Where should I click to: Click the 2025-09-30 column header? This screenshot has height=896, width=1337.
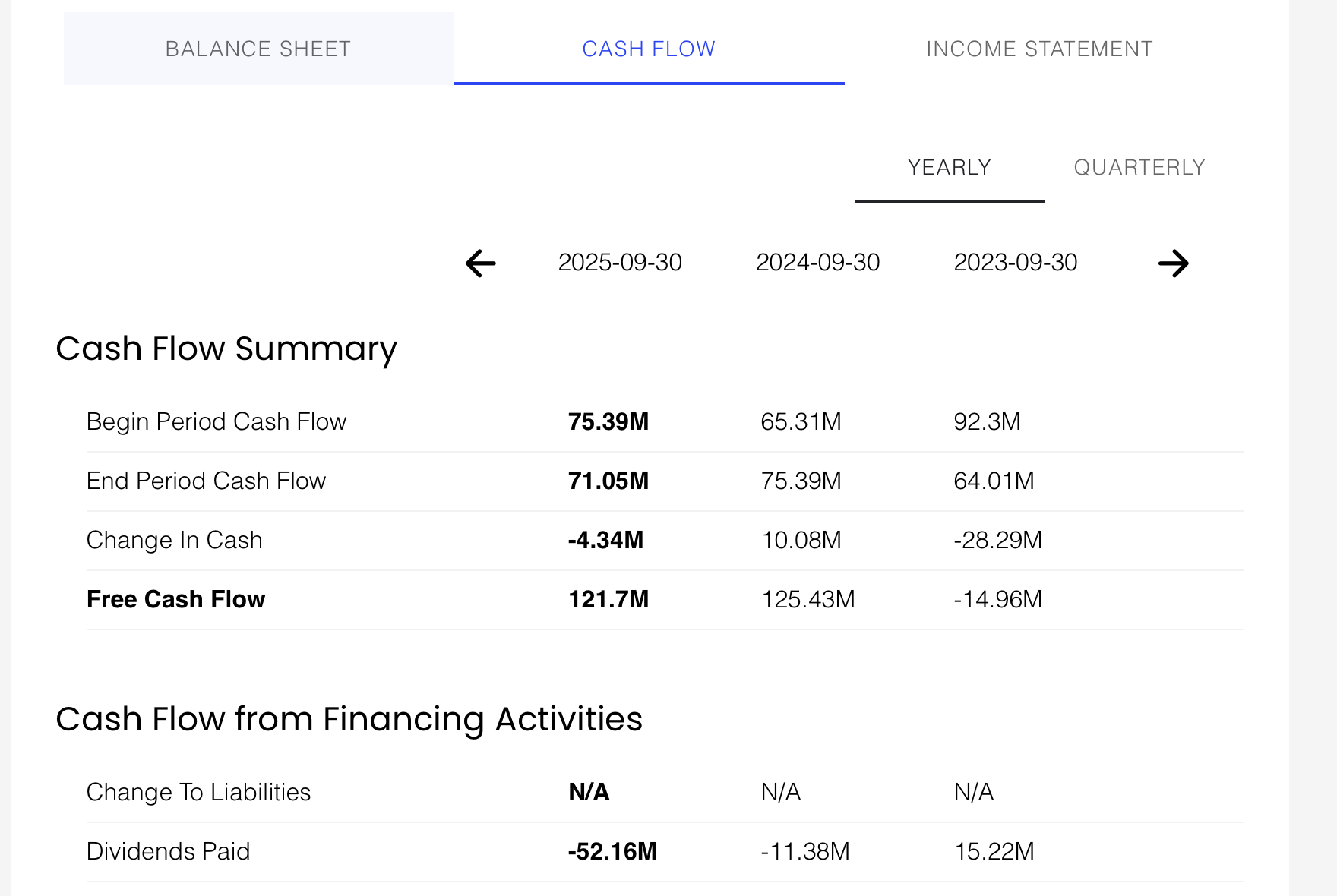click(621, 262)
